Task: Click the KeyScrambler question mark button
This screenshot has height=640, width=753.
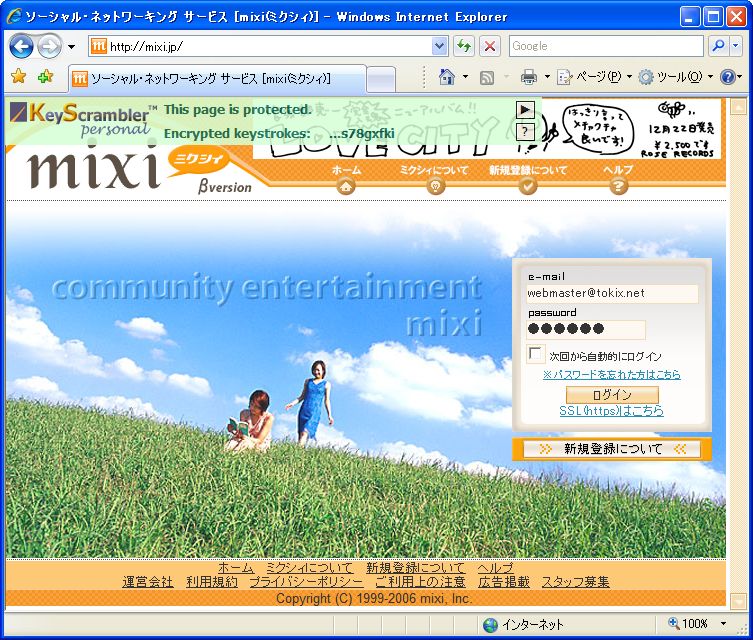Action: [525, 131]
